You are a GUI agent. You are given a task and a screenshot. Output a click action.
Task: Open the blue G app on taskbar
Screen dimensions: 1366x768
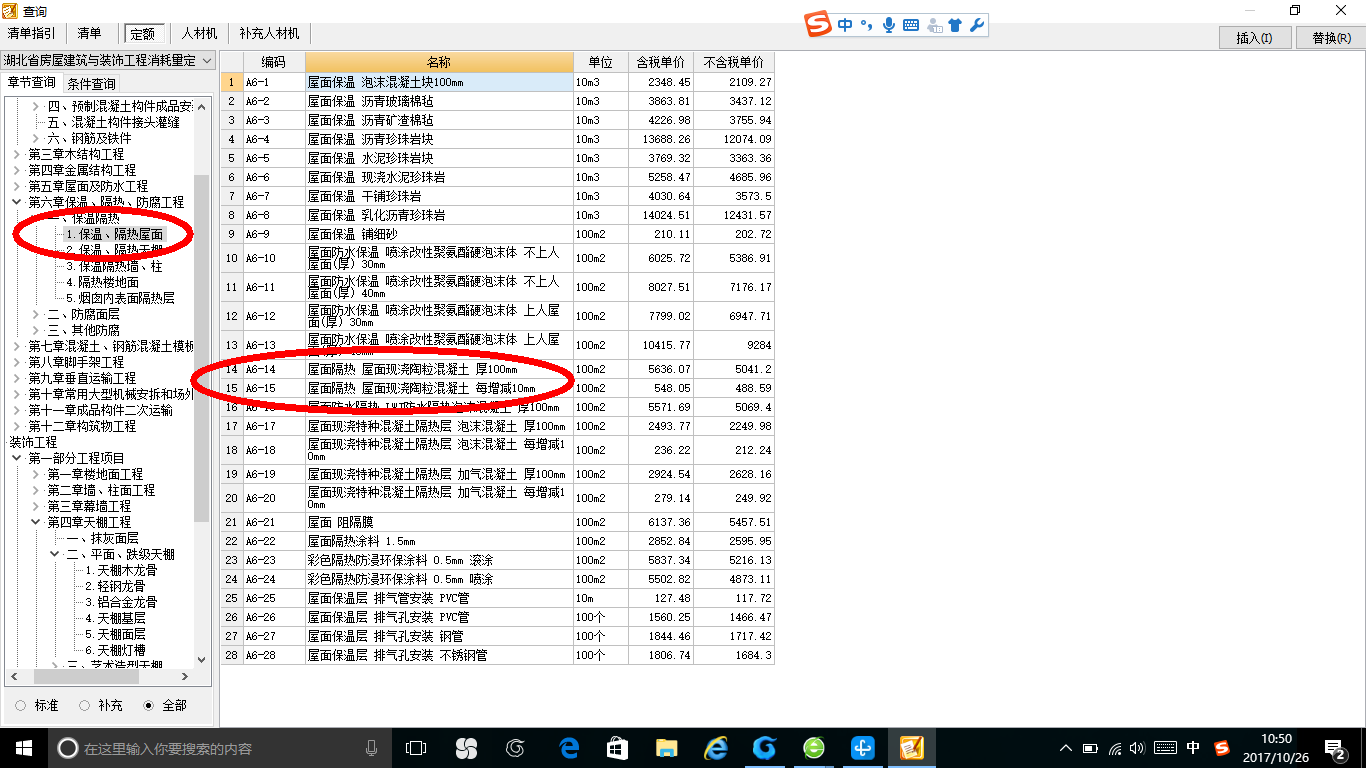coord(765,748)
